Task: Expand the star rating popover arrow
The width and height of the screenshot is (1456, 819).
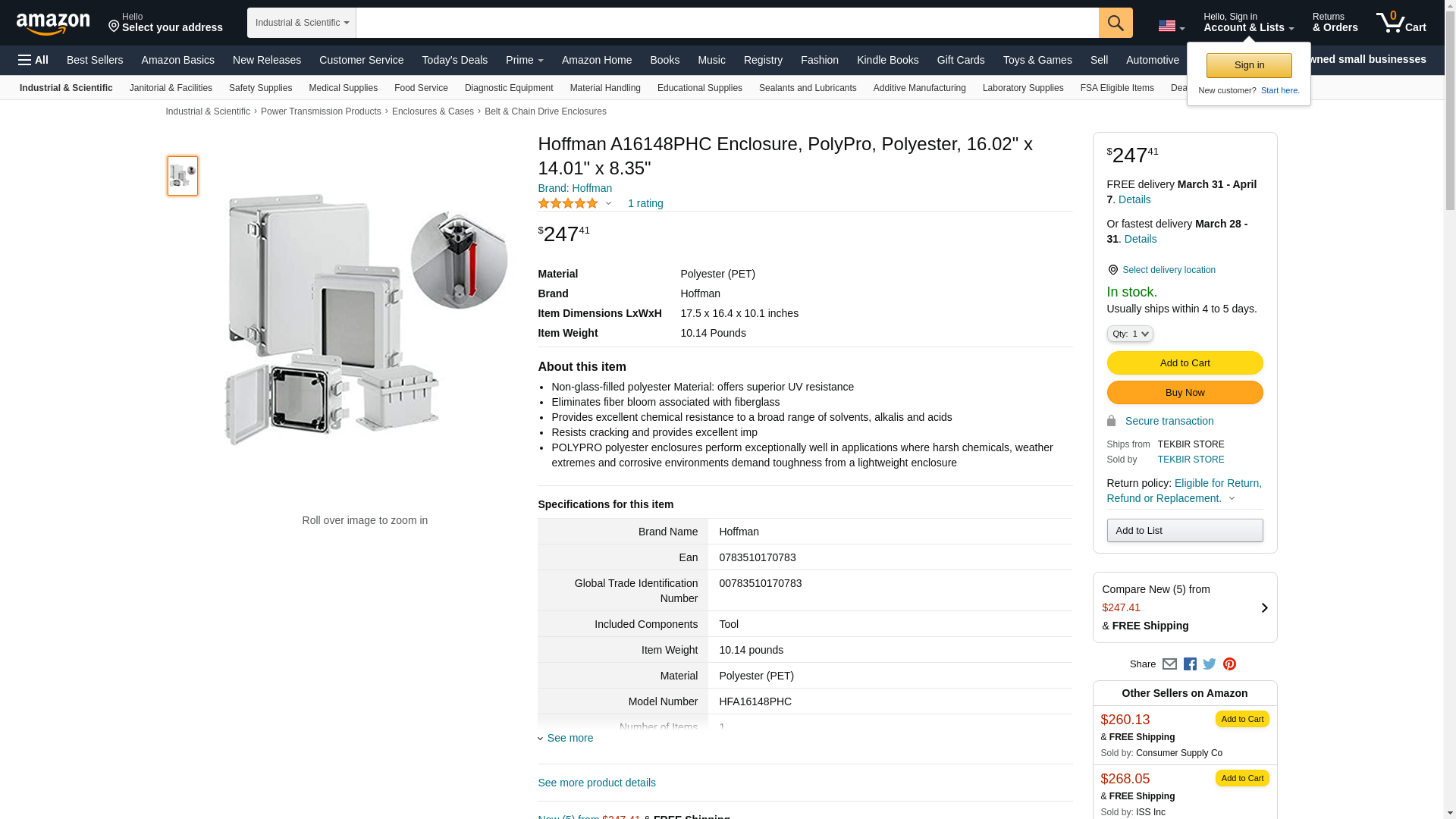Action: tap(608, 203)
